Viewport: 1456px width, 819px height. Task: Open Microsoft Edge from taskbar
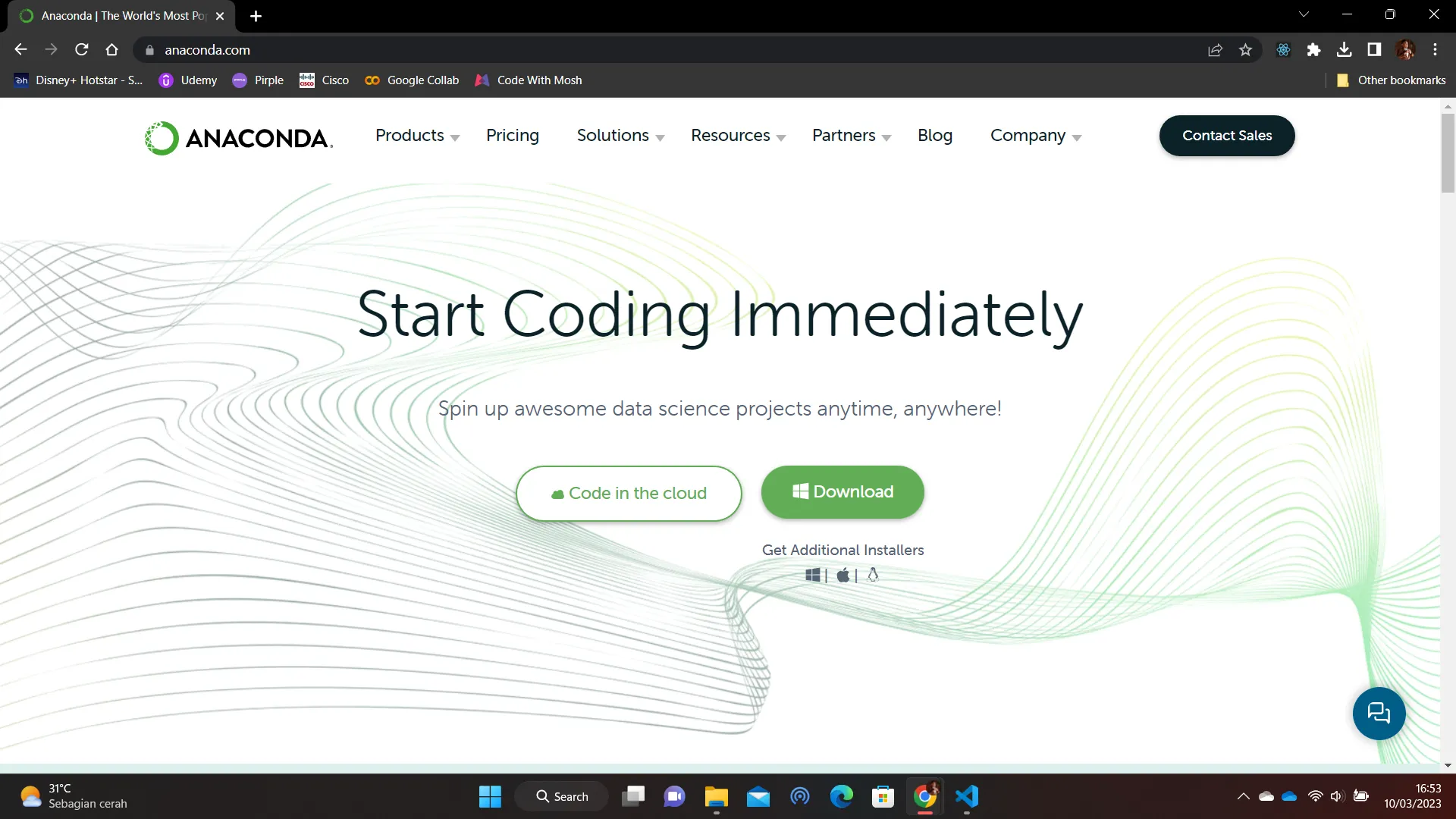point(841,796)
